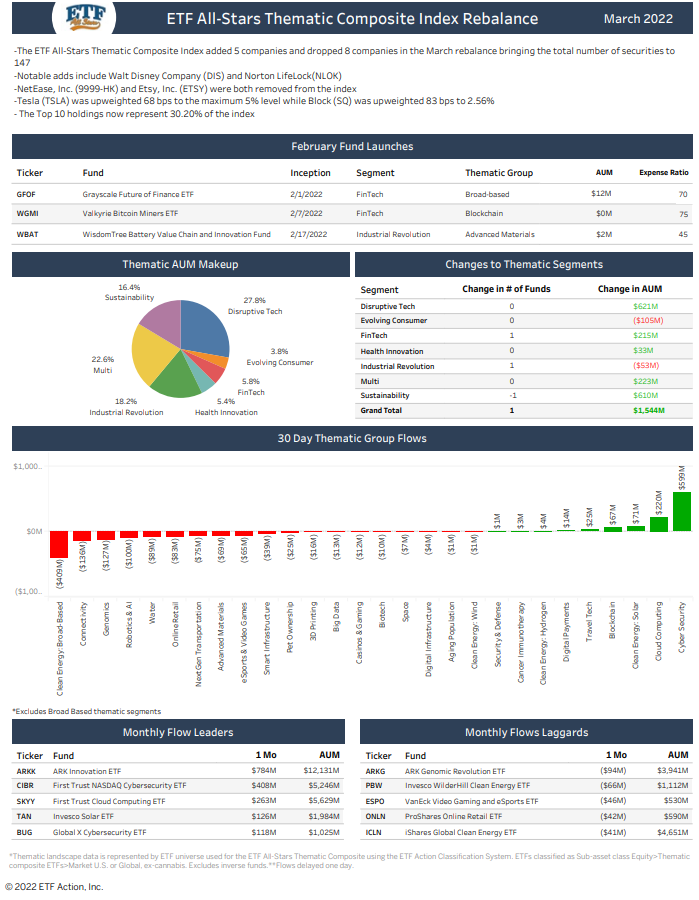Click the '27.8% Disruptive Tech' pie label

255,306
